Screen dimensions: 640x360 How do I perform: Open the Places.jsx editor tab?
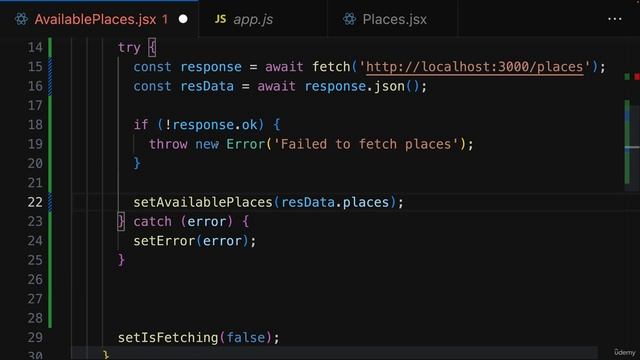tap(392, 19)
